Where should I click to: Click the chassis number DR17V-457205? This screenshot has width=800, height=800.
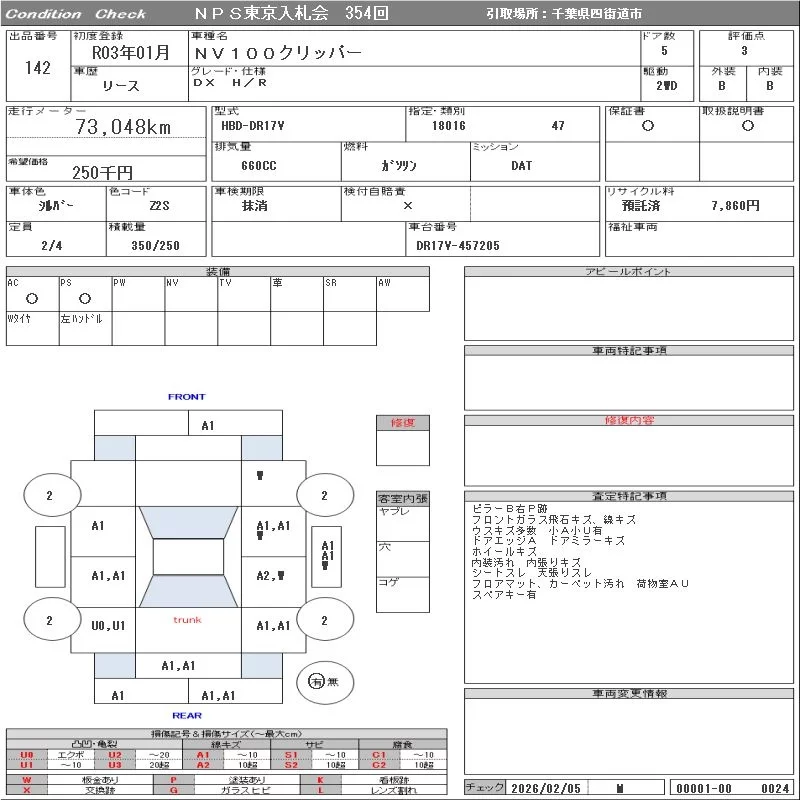tap(458, 245)
